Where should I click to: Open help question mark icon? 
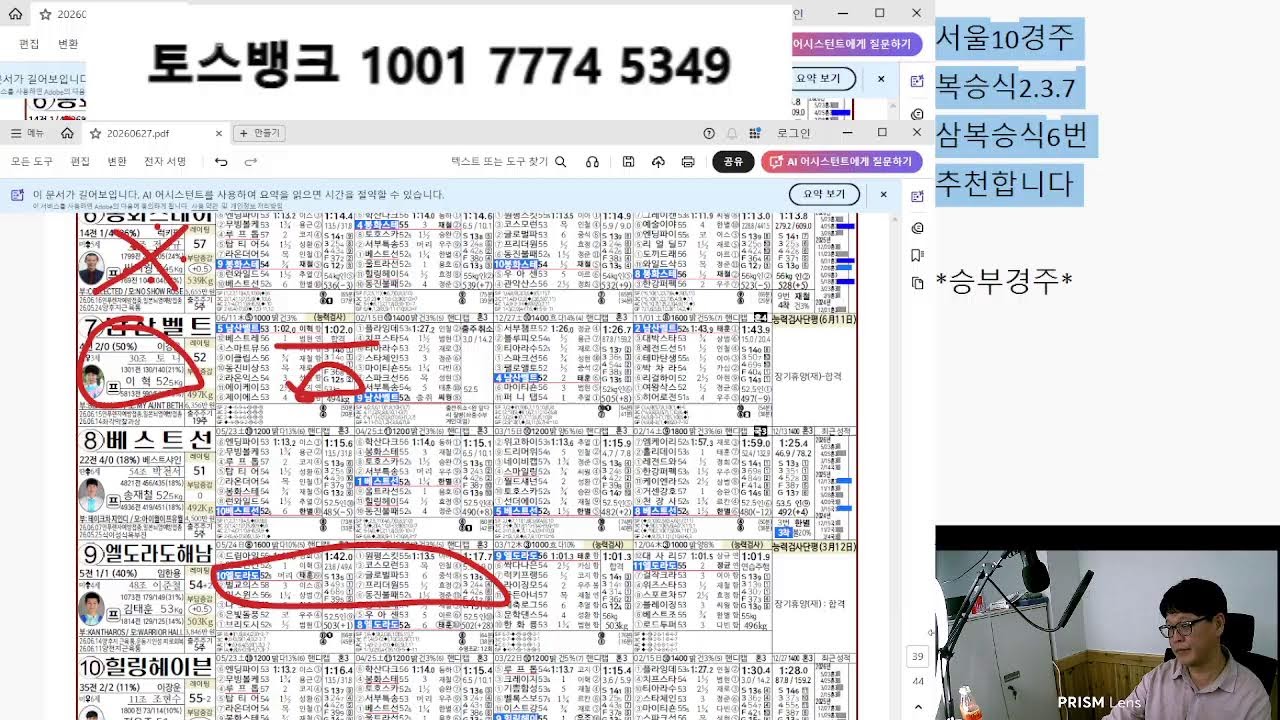(709, 133)
